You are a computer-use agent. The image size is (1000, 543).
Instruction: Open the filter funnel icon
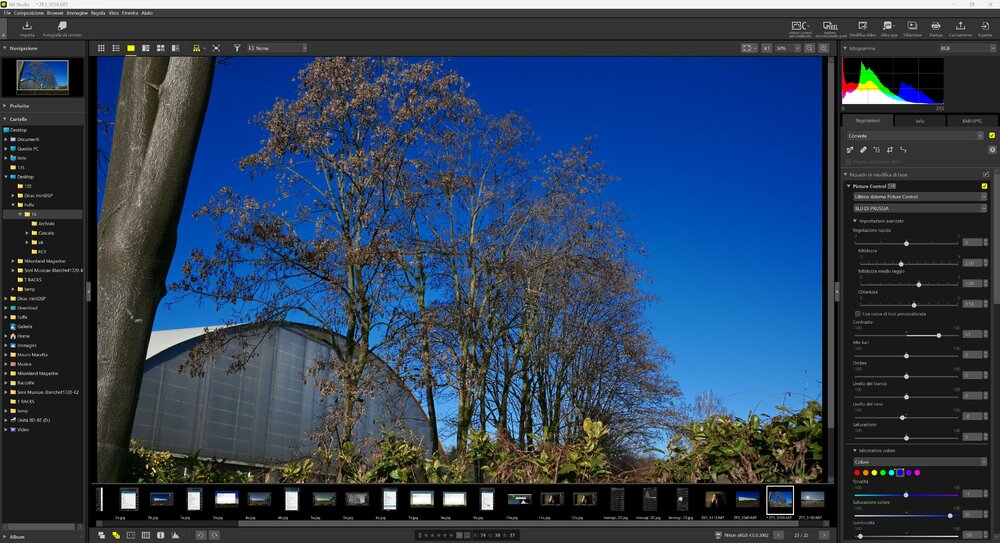pyautogui.click(x=237, y=48)
